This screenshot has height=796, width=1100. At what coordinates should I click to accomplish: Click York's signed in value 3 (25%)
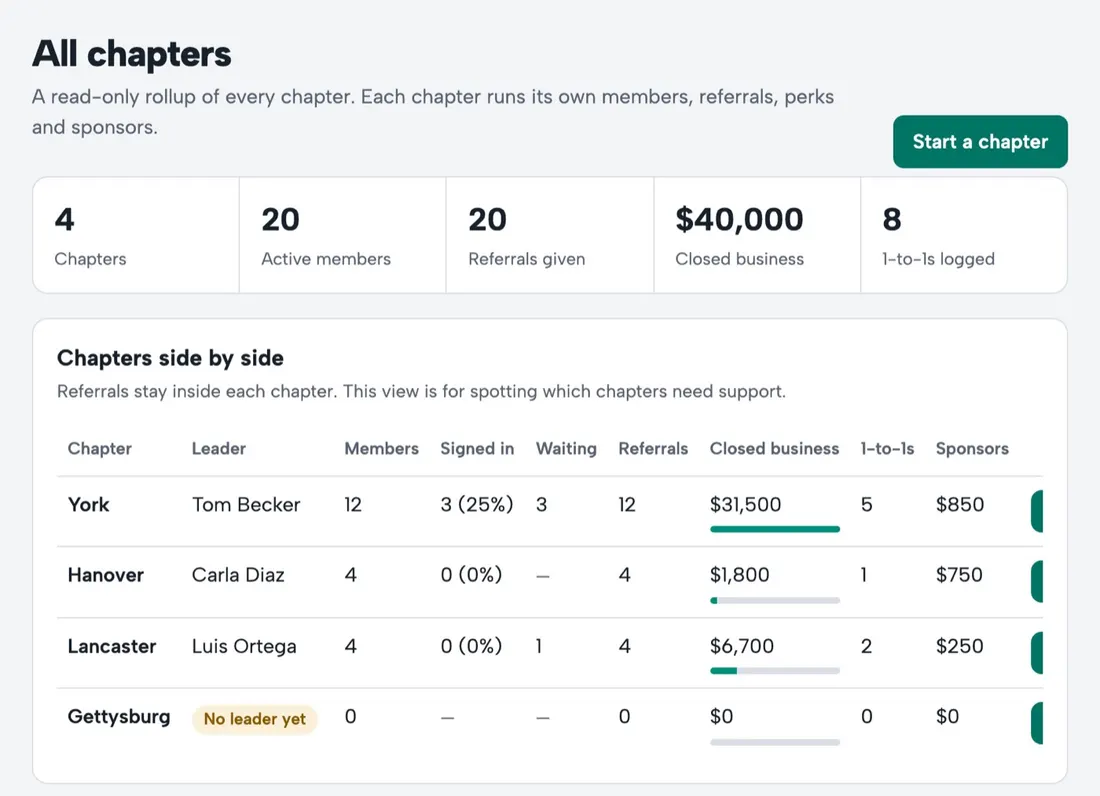(x=477, y=505)
